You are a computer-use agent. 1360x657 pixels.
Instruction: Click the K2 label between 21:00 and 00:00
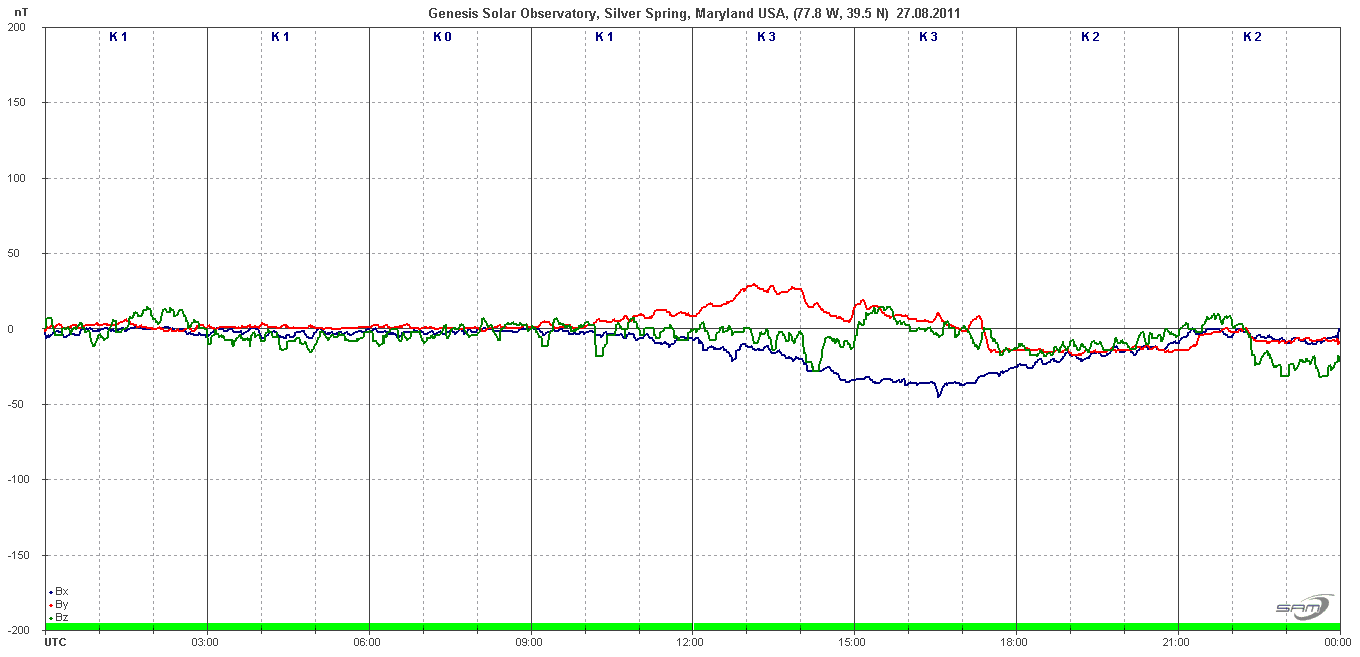pyautogui.click(x=1252, y=37)
